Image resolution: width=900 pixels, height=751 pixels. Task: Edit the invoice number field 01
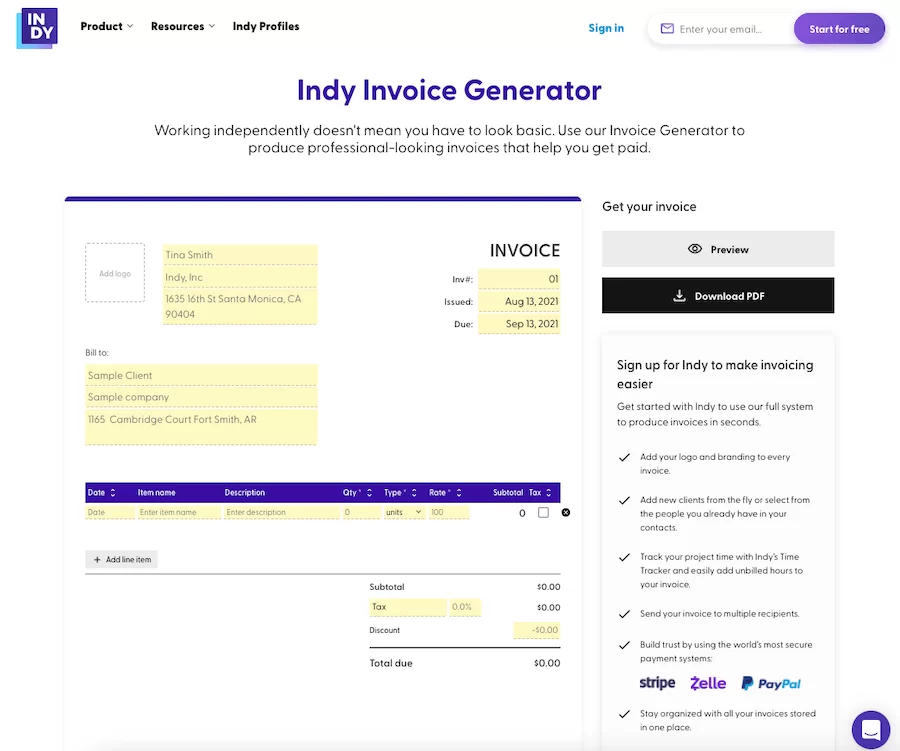click(x=519, y=279)
